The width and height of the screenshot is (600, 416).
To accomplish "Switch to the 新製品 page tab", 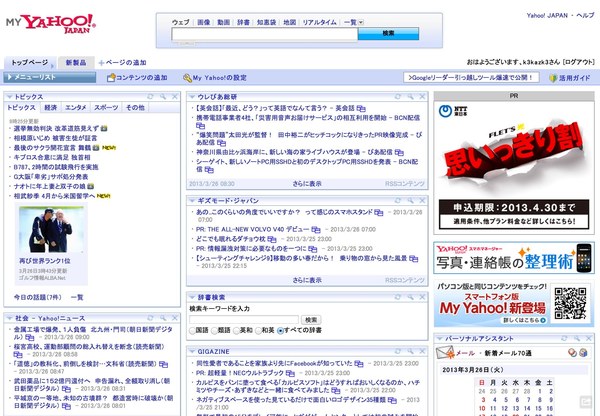I will (x=77, y=62).
